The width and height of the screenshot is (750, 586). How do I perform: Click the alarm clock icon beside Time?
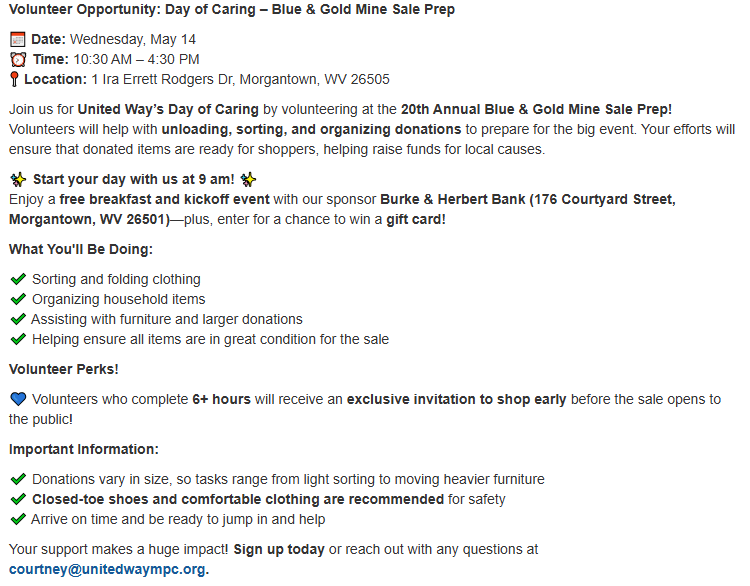click(x=18, y=60)
